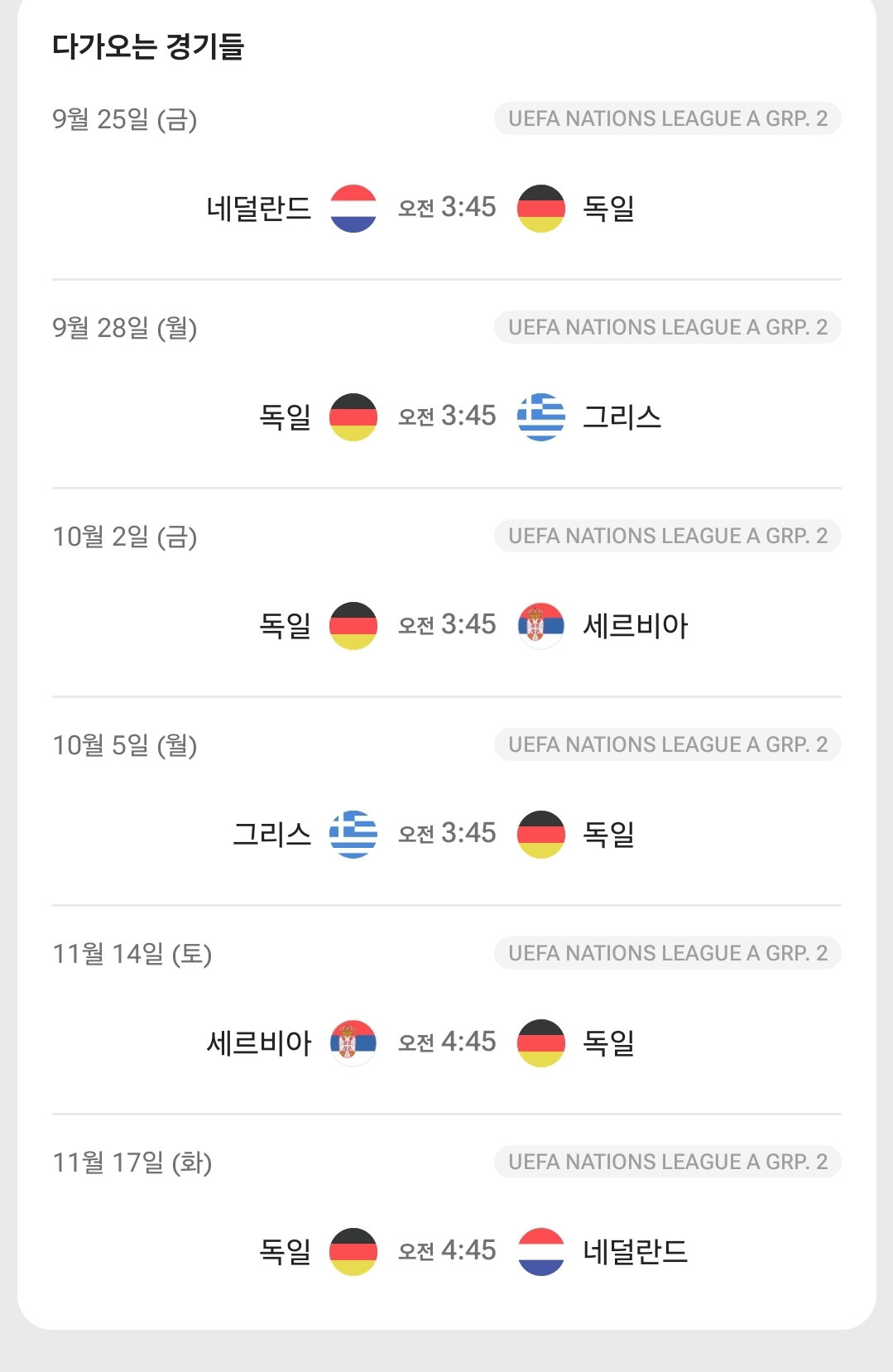The height and width of the screenshot is (1372, 893).
Task: Select team name 세르비아 in the 10월 2일 match
Action: (x=636, y=626)
